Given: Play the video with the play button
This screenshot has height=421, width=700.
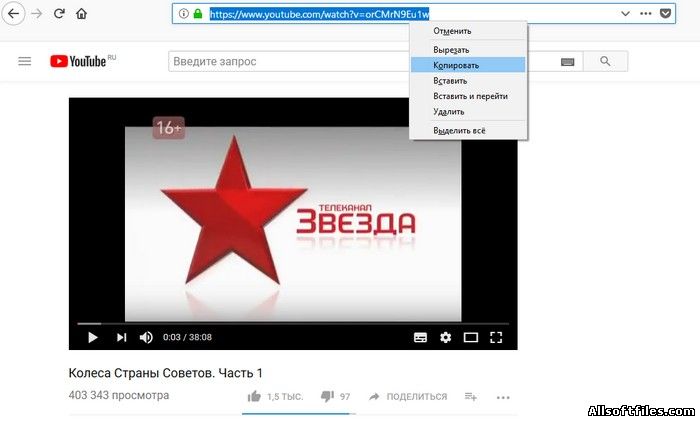Looking at the screenshot, I should 92,337.
